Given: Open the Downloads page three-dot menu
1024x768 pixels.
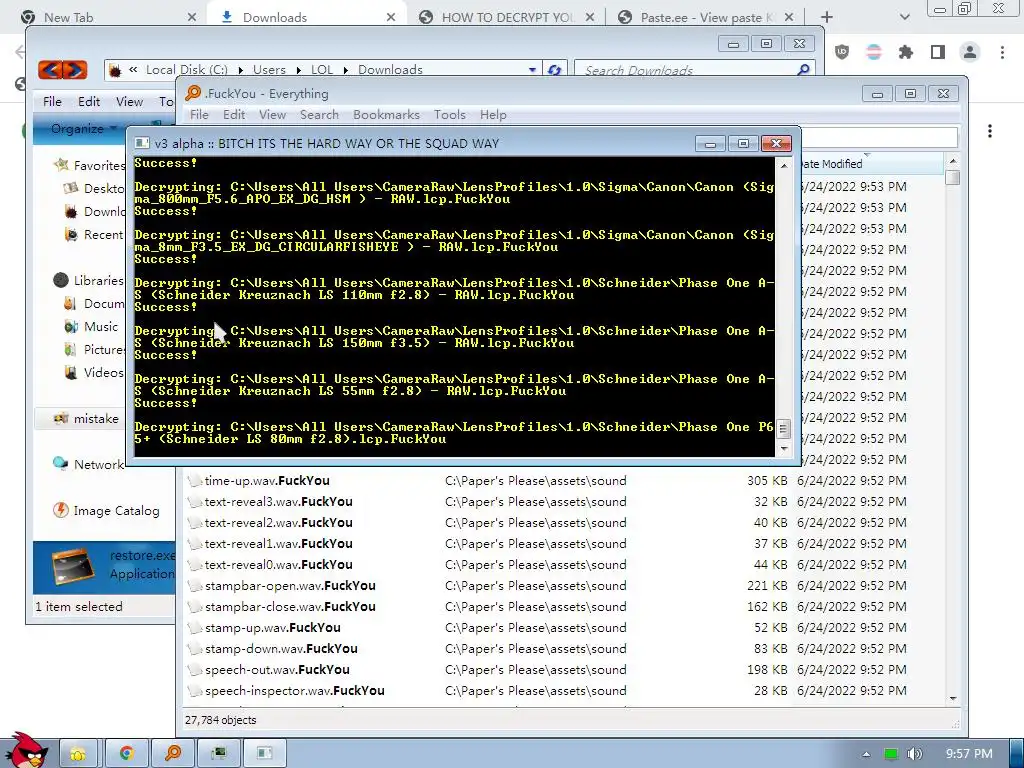Looking at the screenshot, I should coord(990,131).
